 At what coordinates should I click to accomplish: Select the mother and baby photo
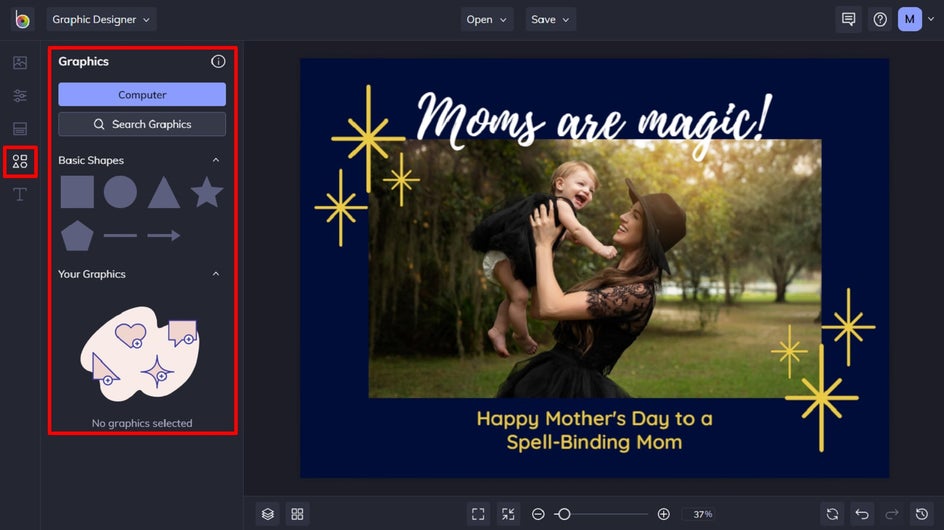tap(595, 269)
